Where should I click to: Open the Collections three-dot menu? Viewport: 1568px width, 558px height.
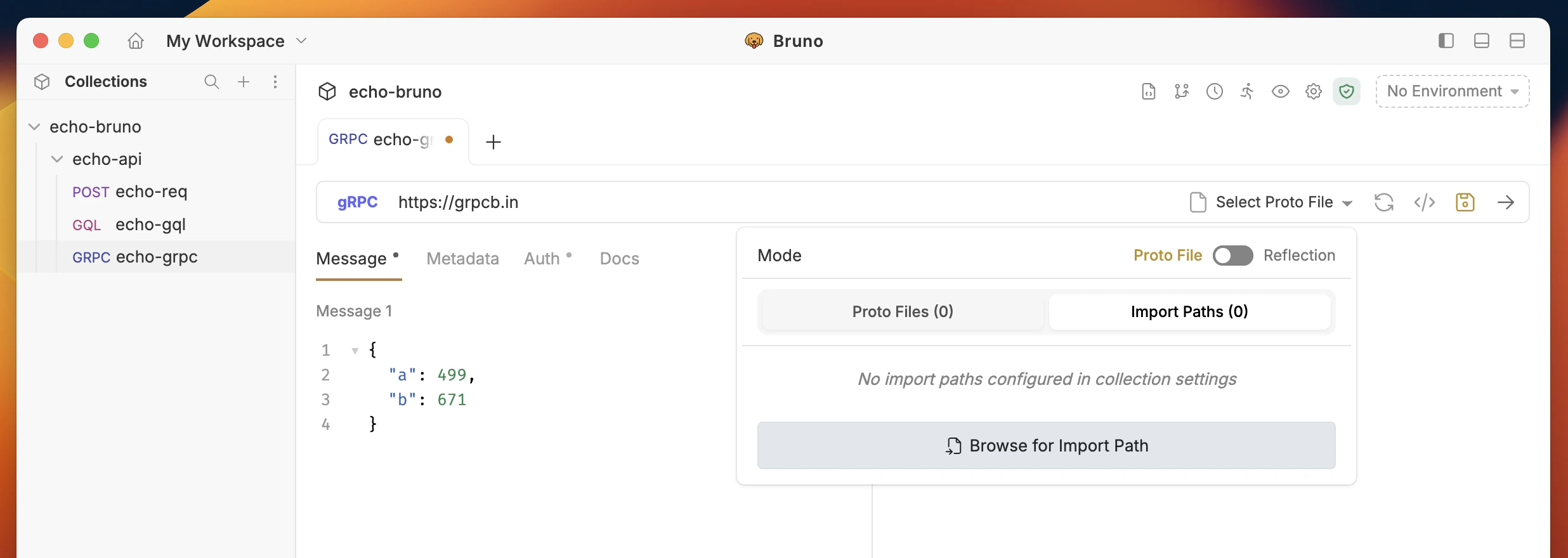click(275, 82)
